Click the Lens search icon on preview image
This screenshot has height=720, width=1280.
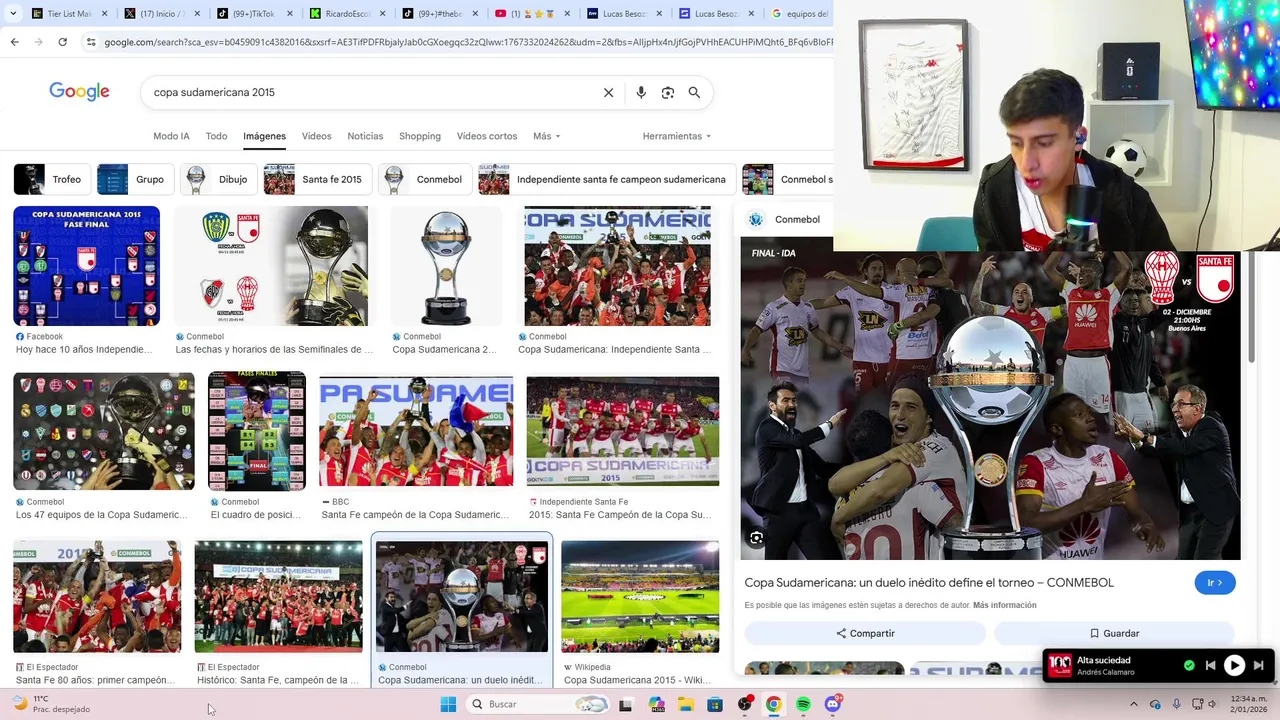[757, 538]
